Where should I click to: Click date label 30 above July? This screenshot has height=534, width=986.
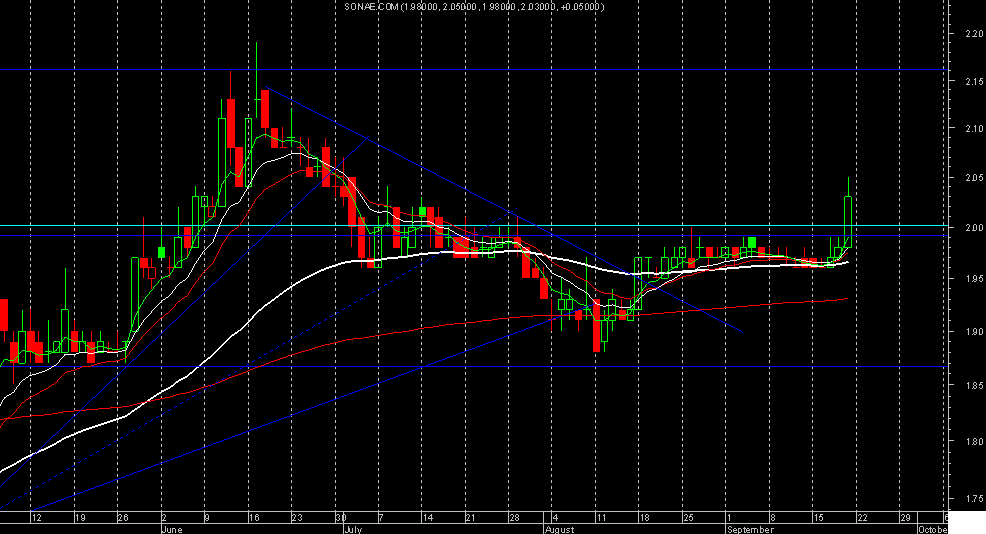click(x=341, y=518)
